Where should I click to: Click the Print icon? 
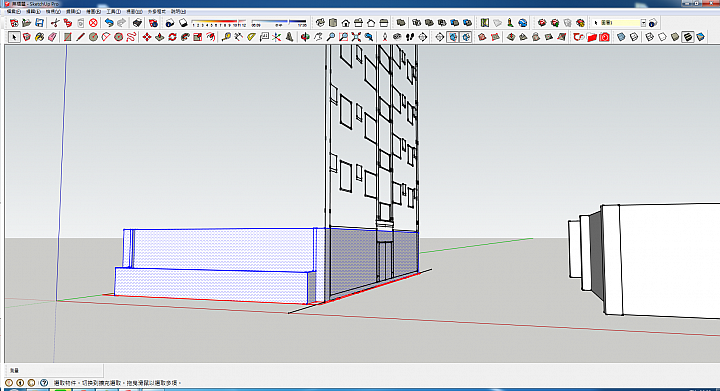coord(137,22)
